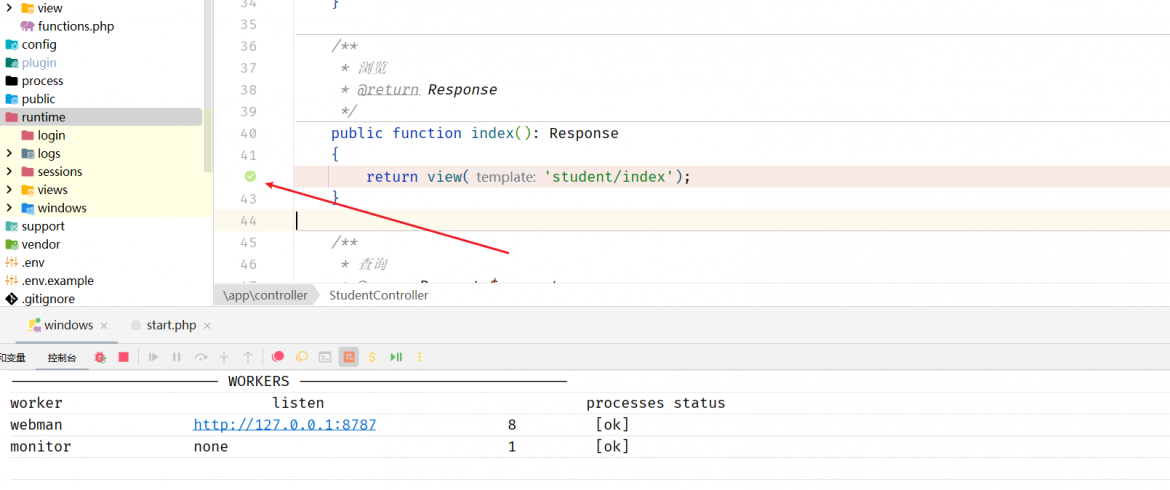Close the windows debug tab
The width and height of the screenshot is (1170, 490).
click(104, 326)
